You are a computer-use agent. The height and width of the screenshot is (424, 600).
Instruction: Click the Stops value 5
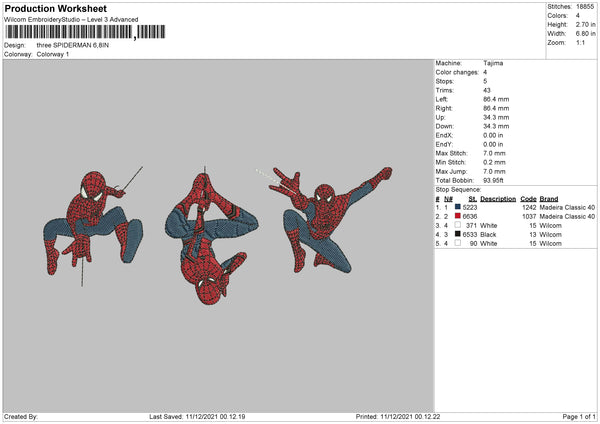click(485, 81)
